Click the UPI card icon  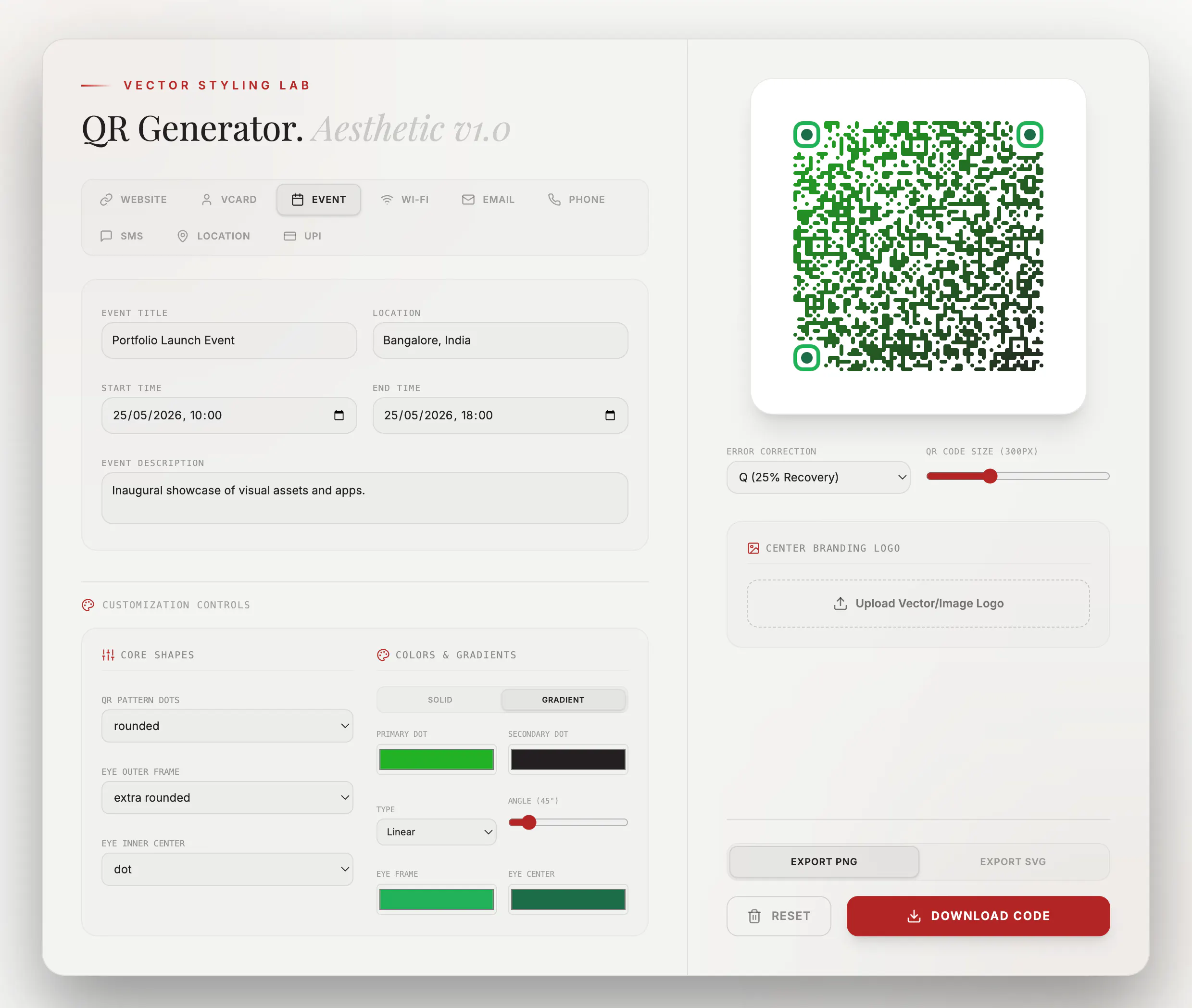coord(290,236)
